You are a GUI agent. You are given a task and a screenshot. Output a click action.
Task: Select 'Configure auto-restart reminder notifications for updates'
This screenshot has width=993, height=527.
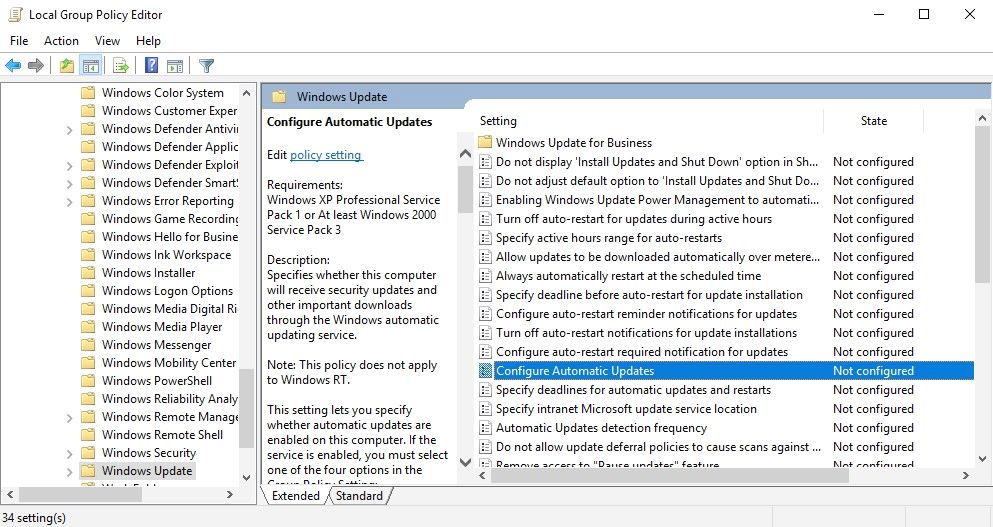coord(646,314)
